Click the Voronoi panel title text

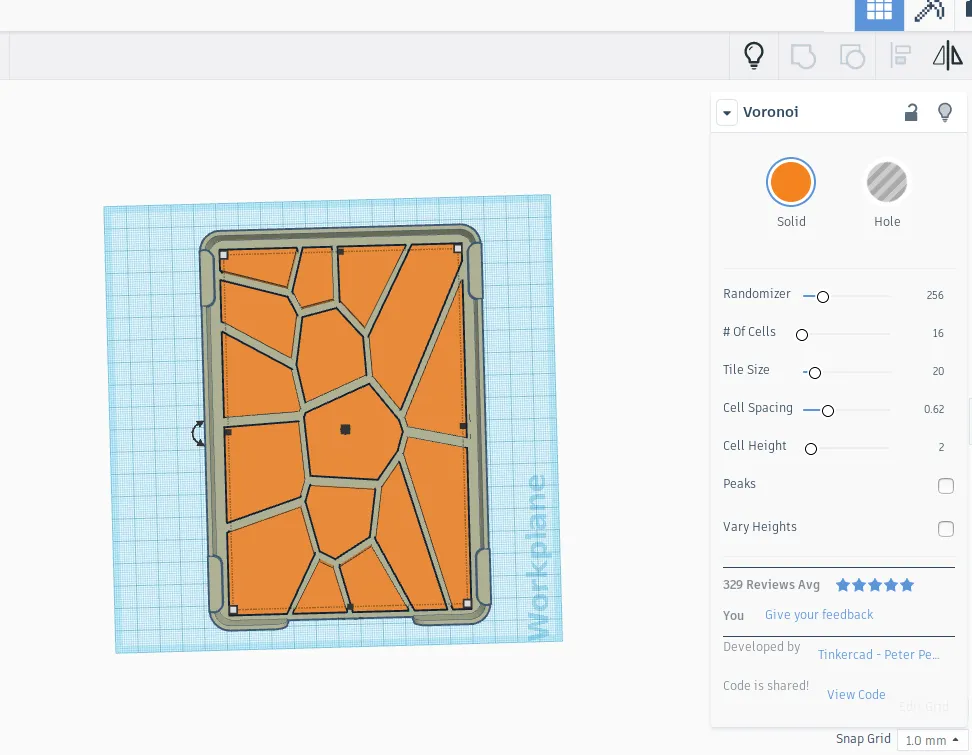coord(771,112)
